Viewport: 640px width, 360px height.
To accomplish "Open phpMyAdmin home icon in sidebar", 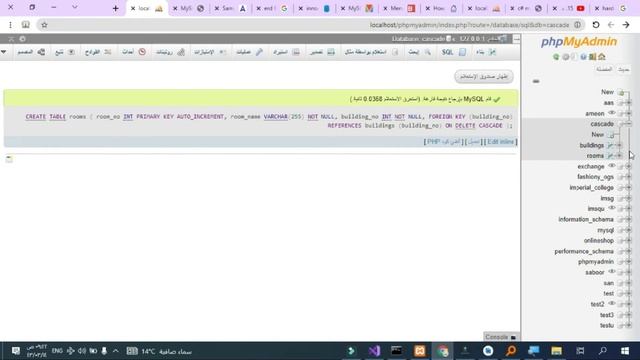I will pos(602,57).
